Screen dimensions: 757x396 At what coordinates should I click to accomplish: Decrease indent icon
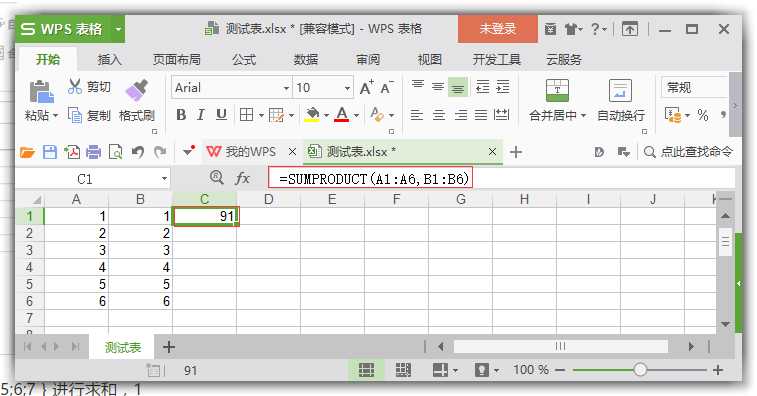tap(482, 87)
